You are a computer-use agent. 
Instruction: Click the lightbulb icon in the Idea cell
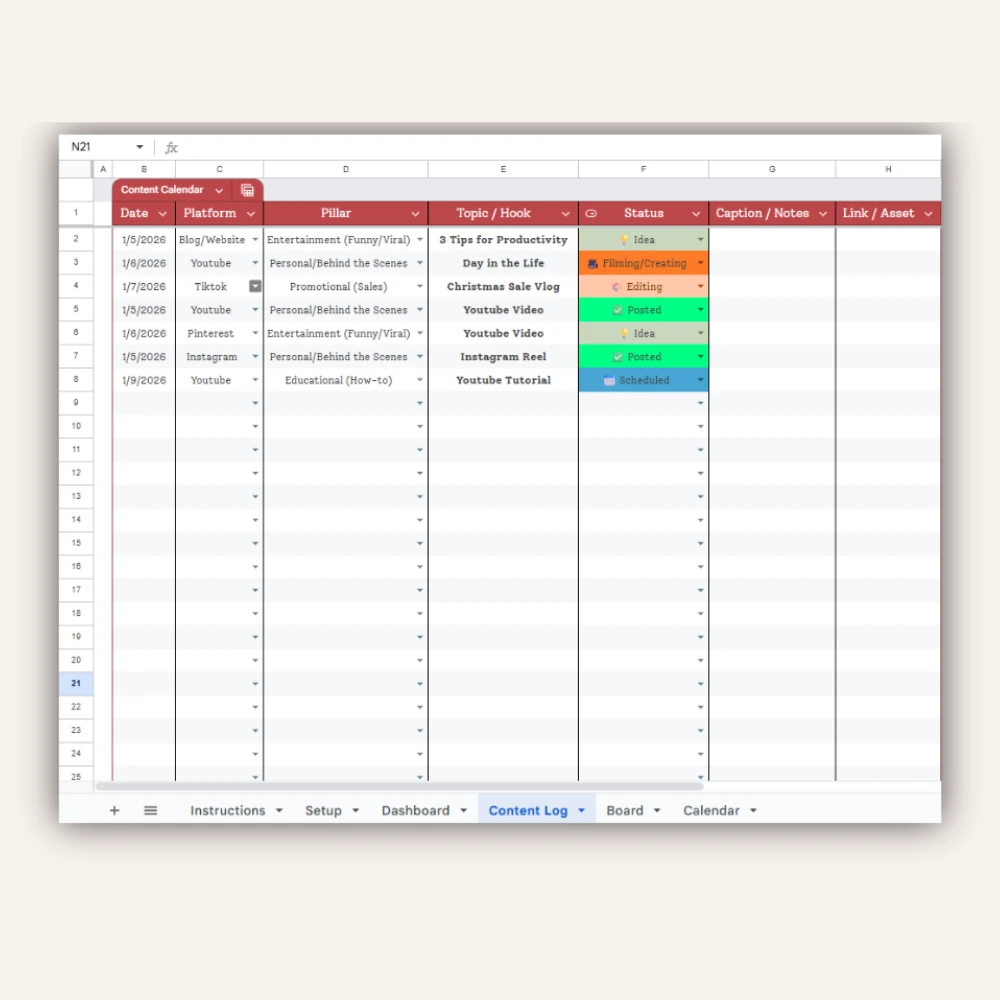pos(622,239)
